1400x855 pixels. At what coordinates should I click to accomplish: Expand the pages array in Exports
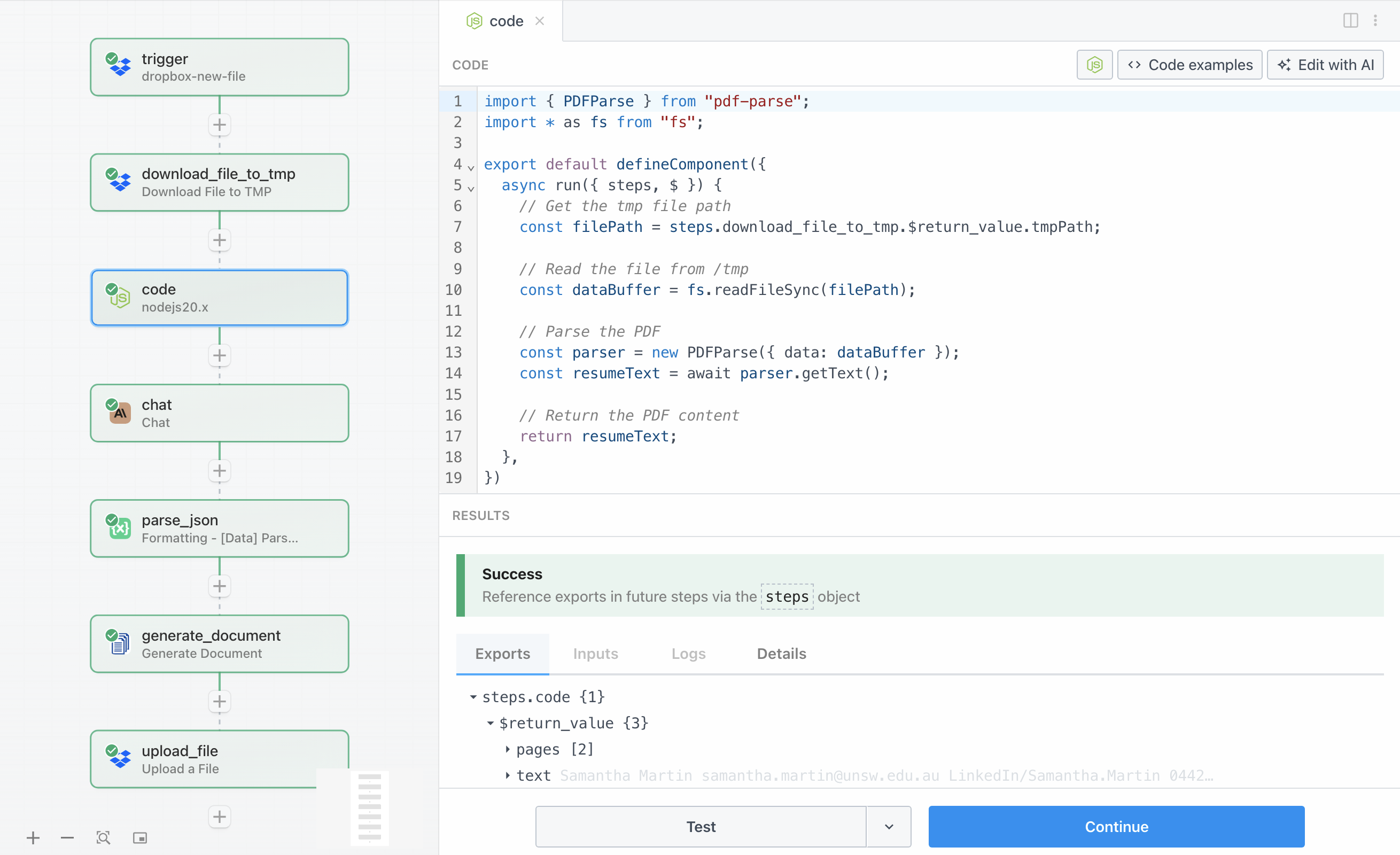508,749
